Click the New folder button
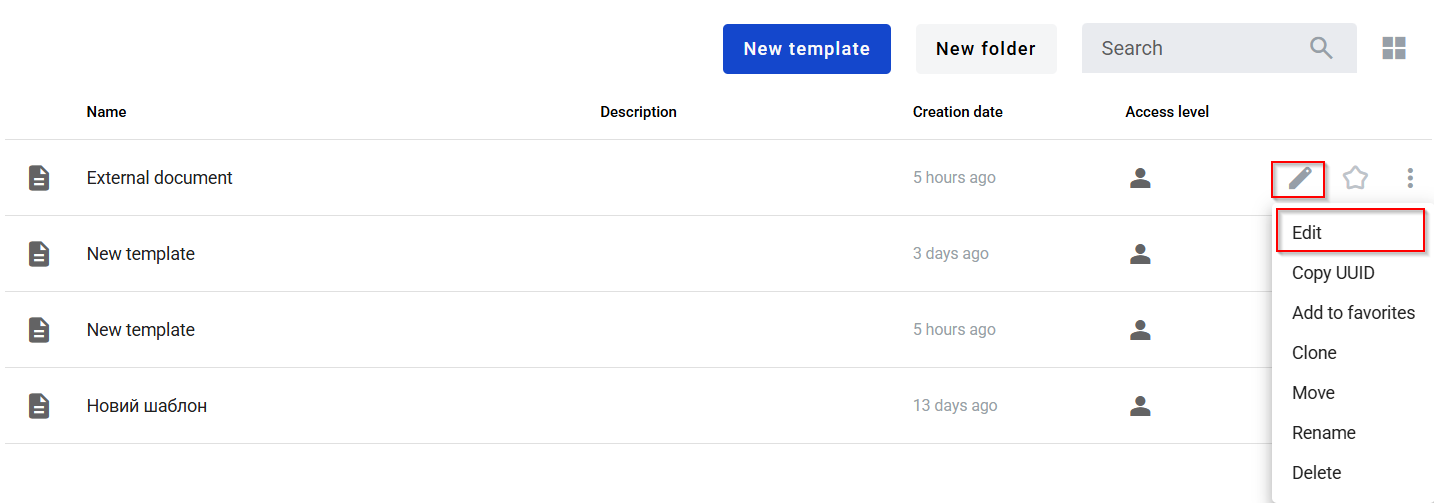This screenshot has height=503, width=1434. tap(986, 49)
